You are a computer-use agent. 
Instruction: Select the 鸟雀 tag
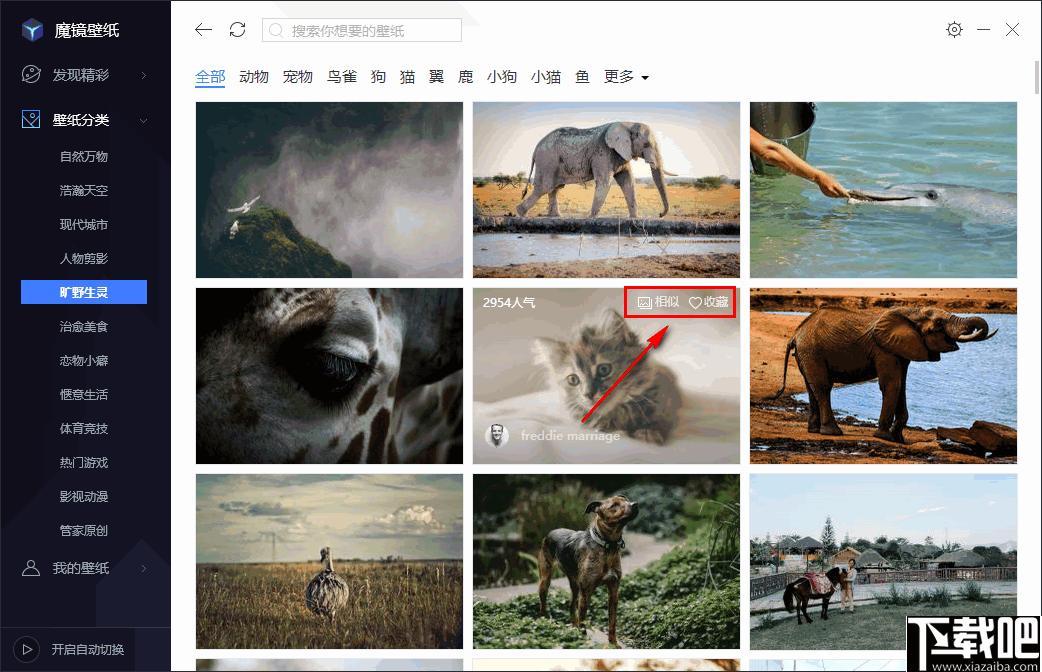(x=342, y=77)
